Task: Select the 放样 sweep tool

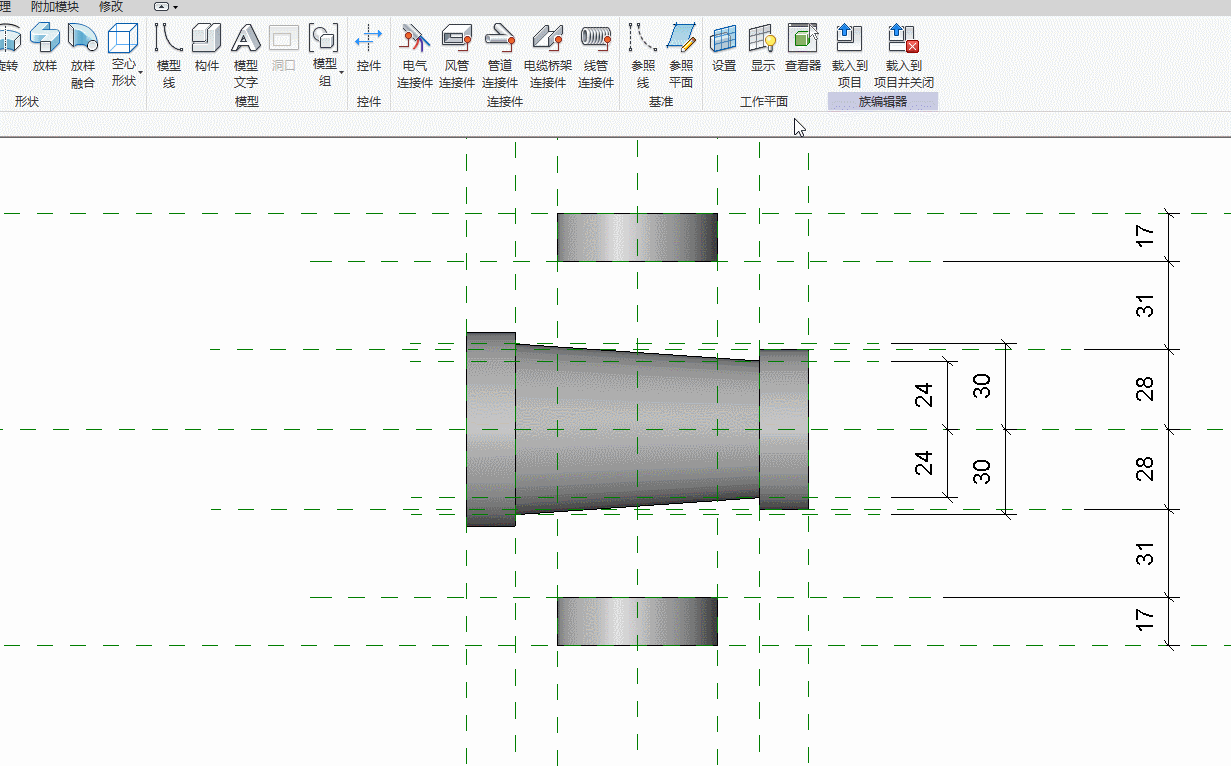Action: [45, 48]
